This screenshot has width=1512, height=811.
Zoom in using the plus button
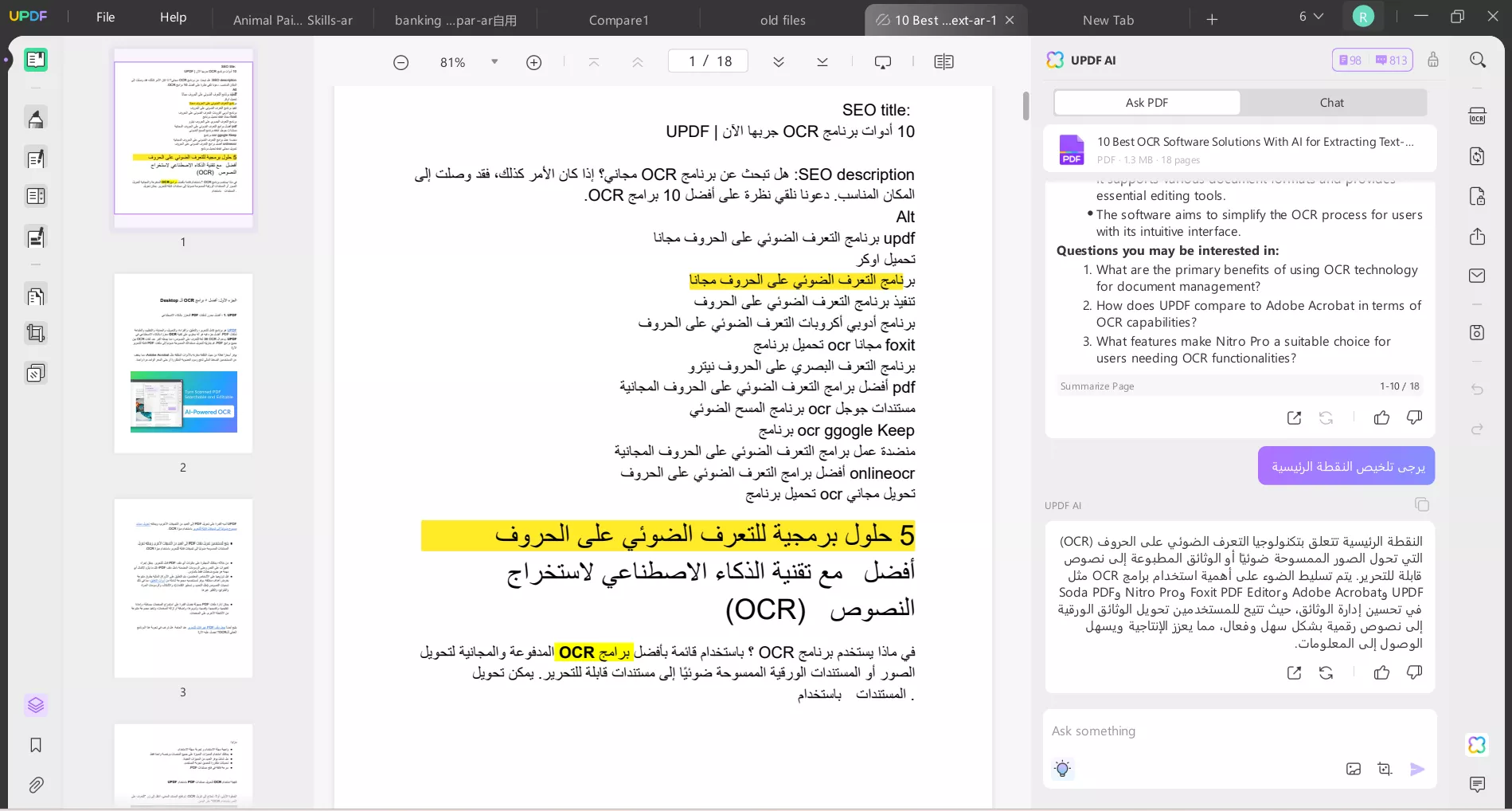tap(533, 62)
